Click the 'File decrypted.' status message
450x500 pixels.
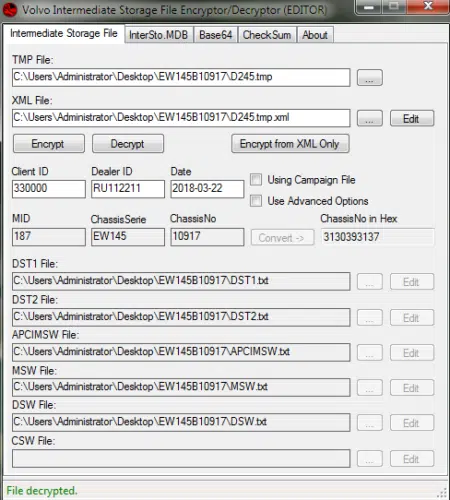[42, 491]
